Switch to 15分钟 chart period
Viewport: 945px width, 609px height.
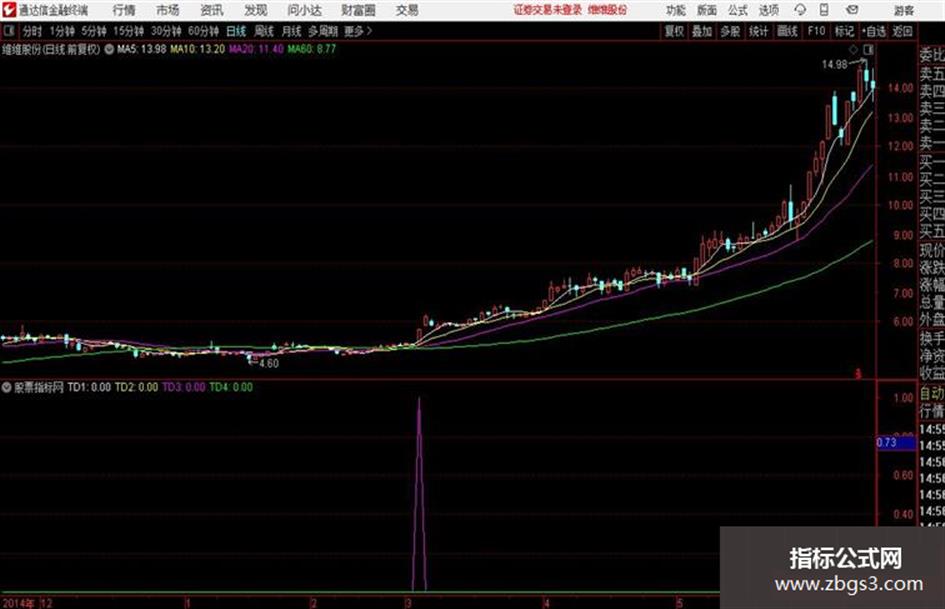pos(128,31)
